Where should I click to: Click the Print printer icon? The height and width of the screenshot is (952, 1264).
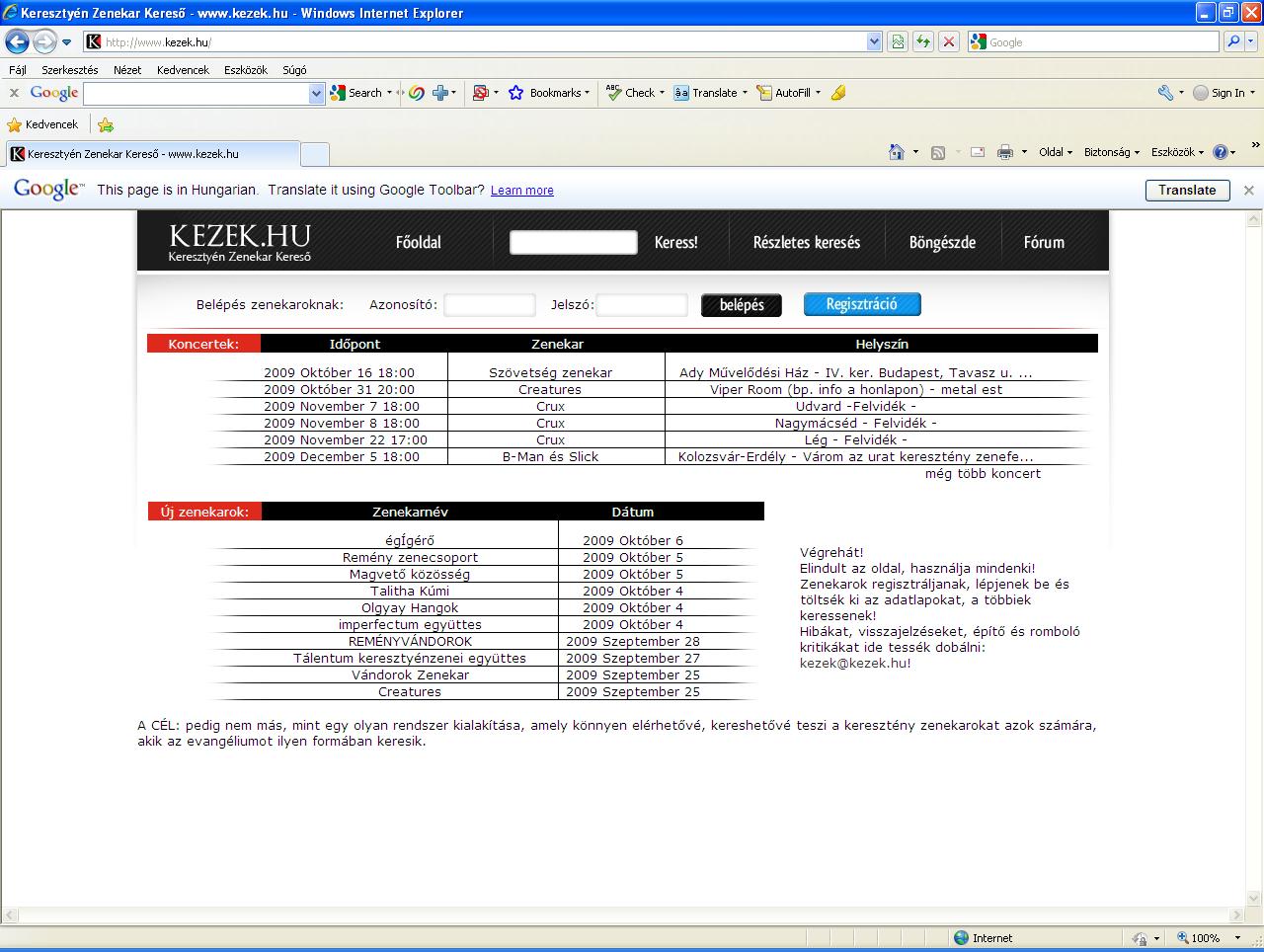point(1005,152)
